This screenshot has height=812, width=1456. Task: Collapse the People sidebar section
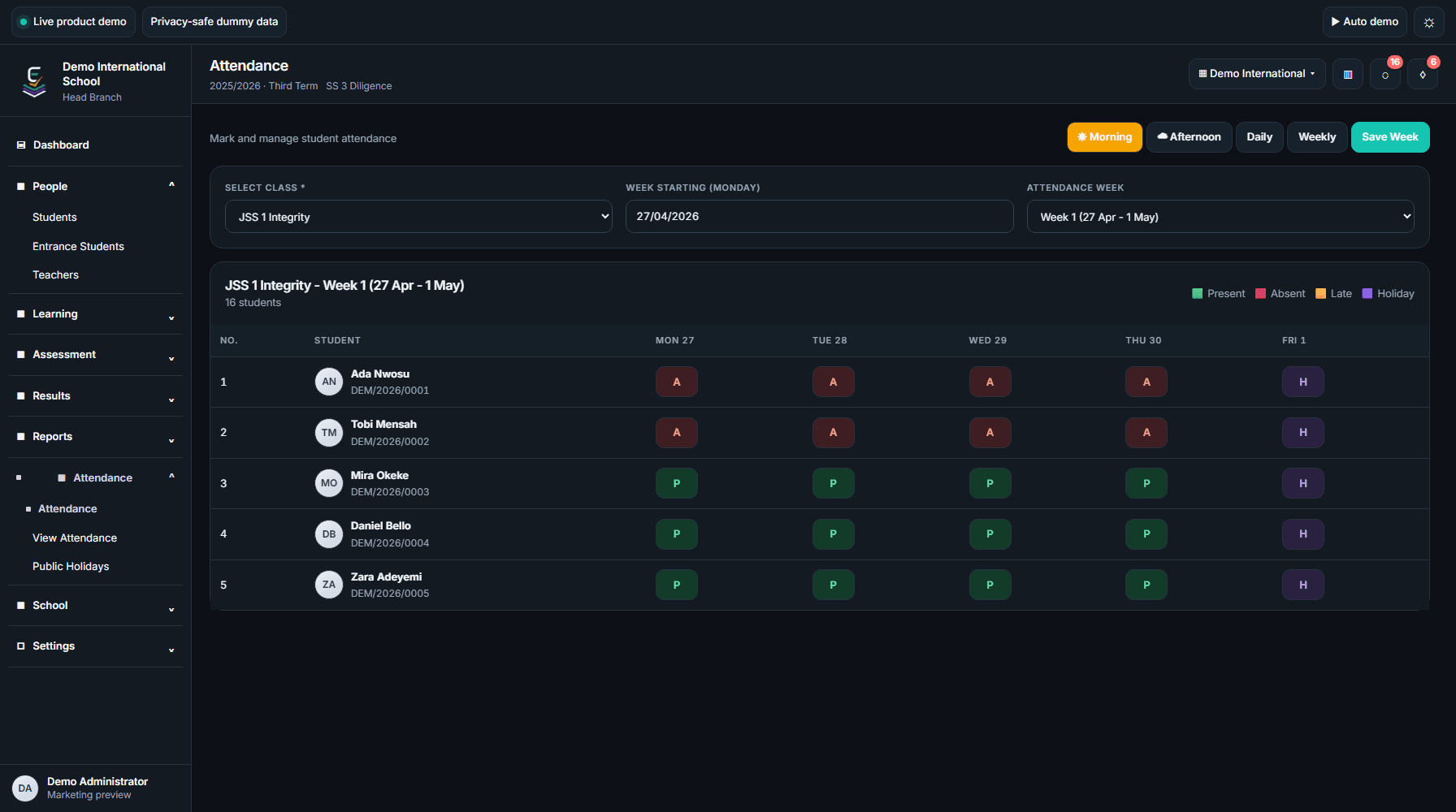(x=96, y=186)
